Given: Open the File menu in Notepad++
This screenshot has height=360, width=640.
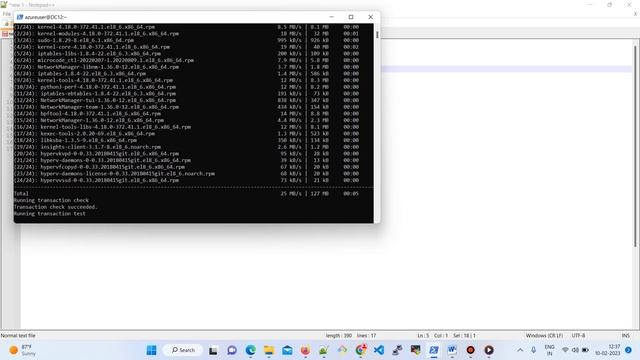Looking at the screenshot, I should pos(7,14).
